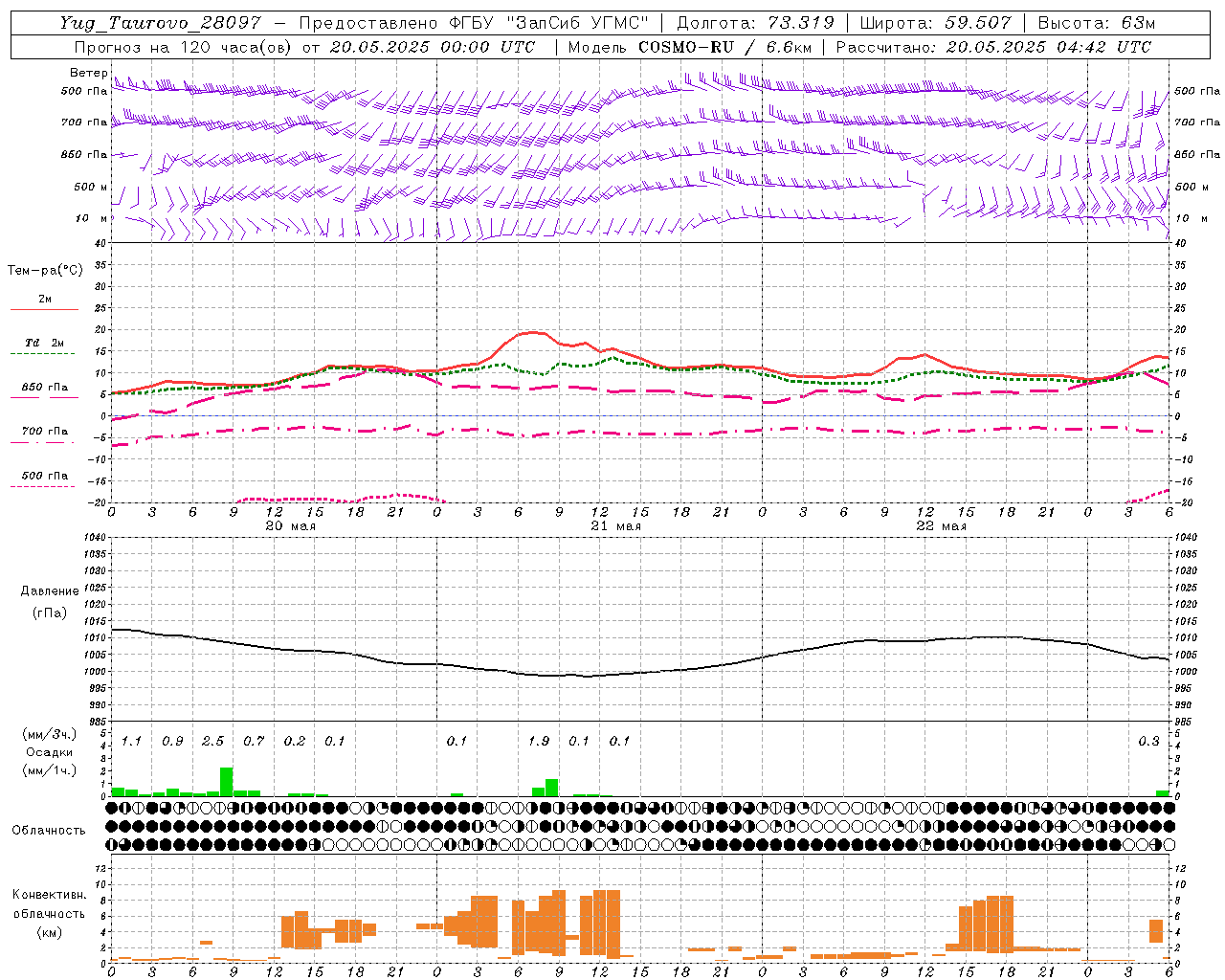Click the precipitation value 1.1

click(x=131, y=742)
